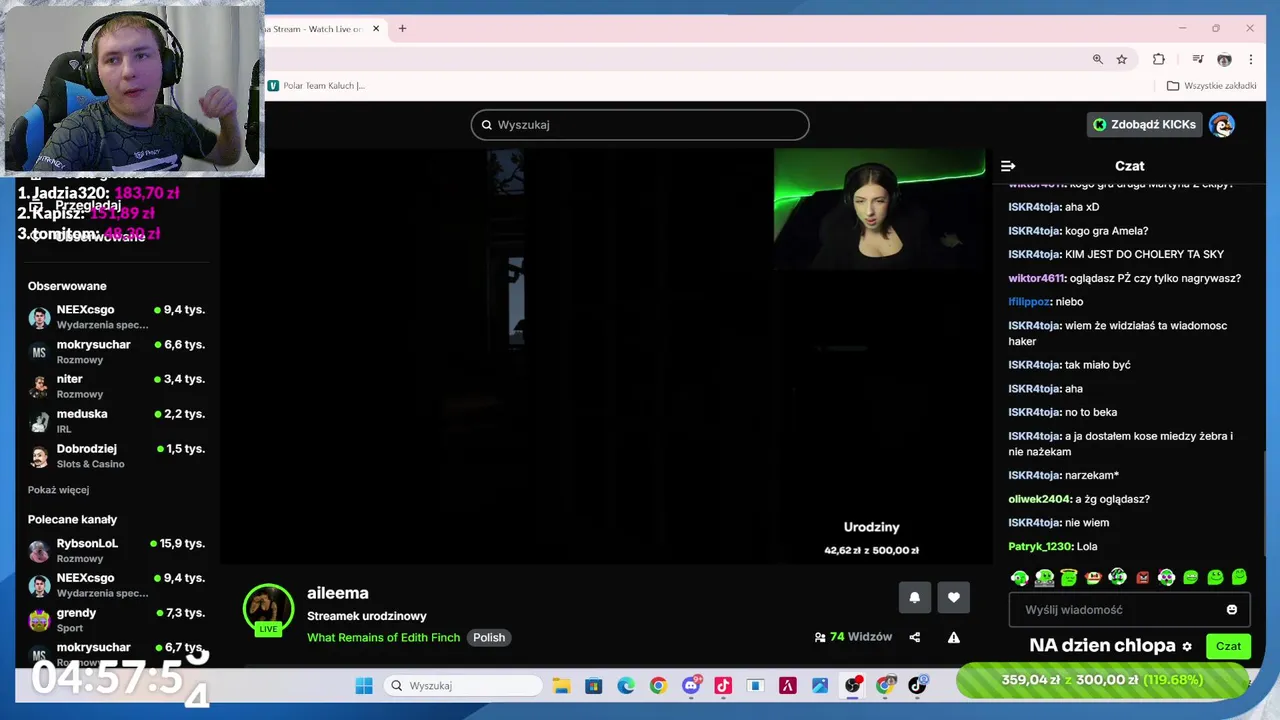Open mokrysuchar channel with 6,6 tys.
The image size is (1280, 720).
pos(116,352)
